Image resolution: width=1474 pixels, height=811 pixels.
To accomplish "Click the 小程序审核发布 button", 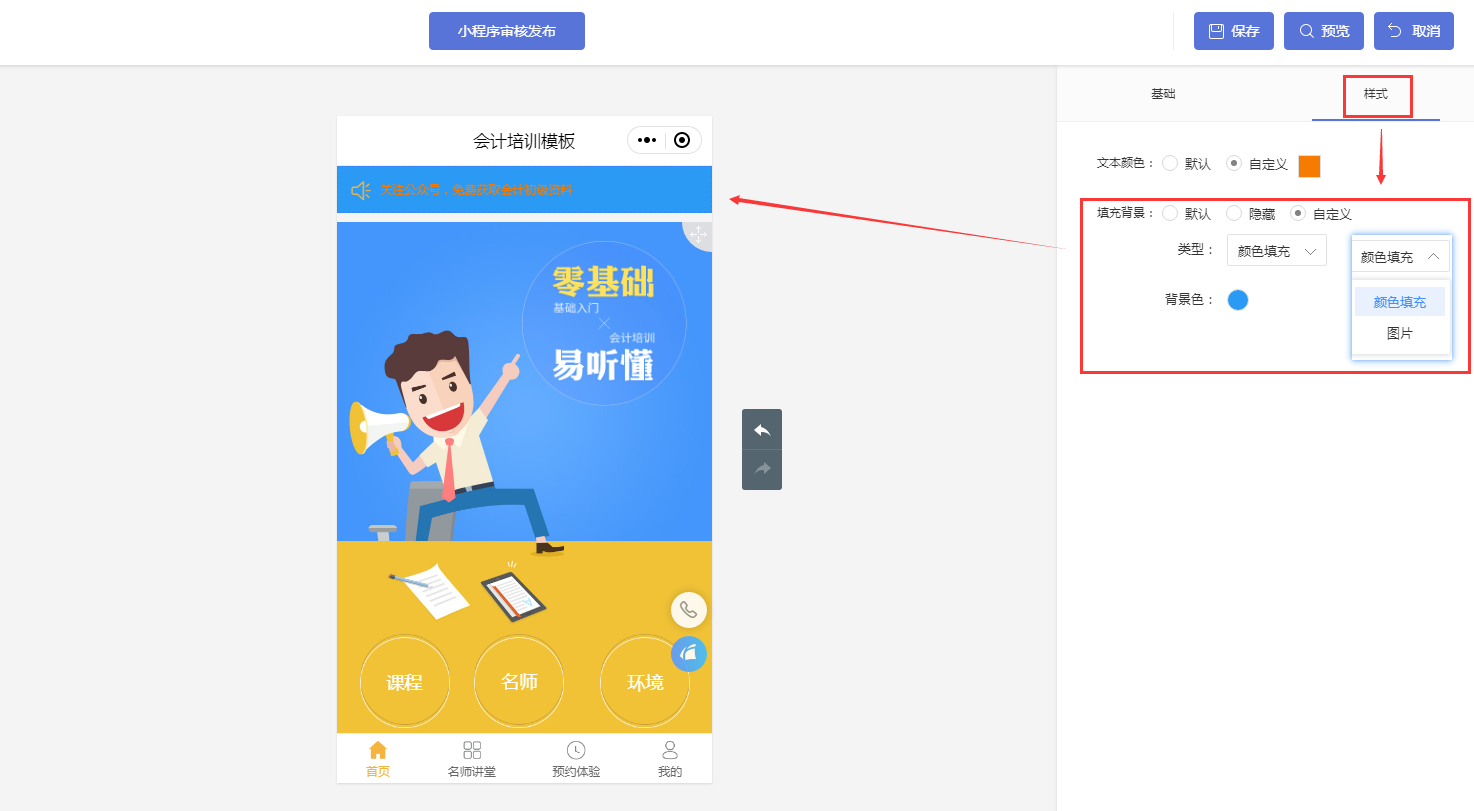I will click(507, 31).
